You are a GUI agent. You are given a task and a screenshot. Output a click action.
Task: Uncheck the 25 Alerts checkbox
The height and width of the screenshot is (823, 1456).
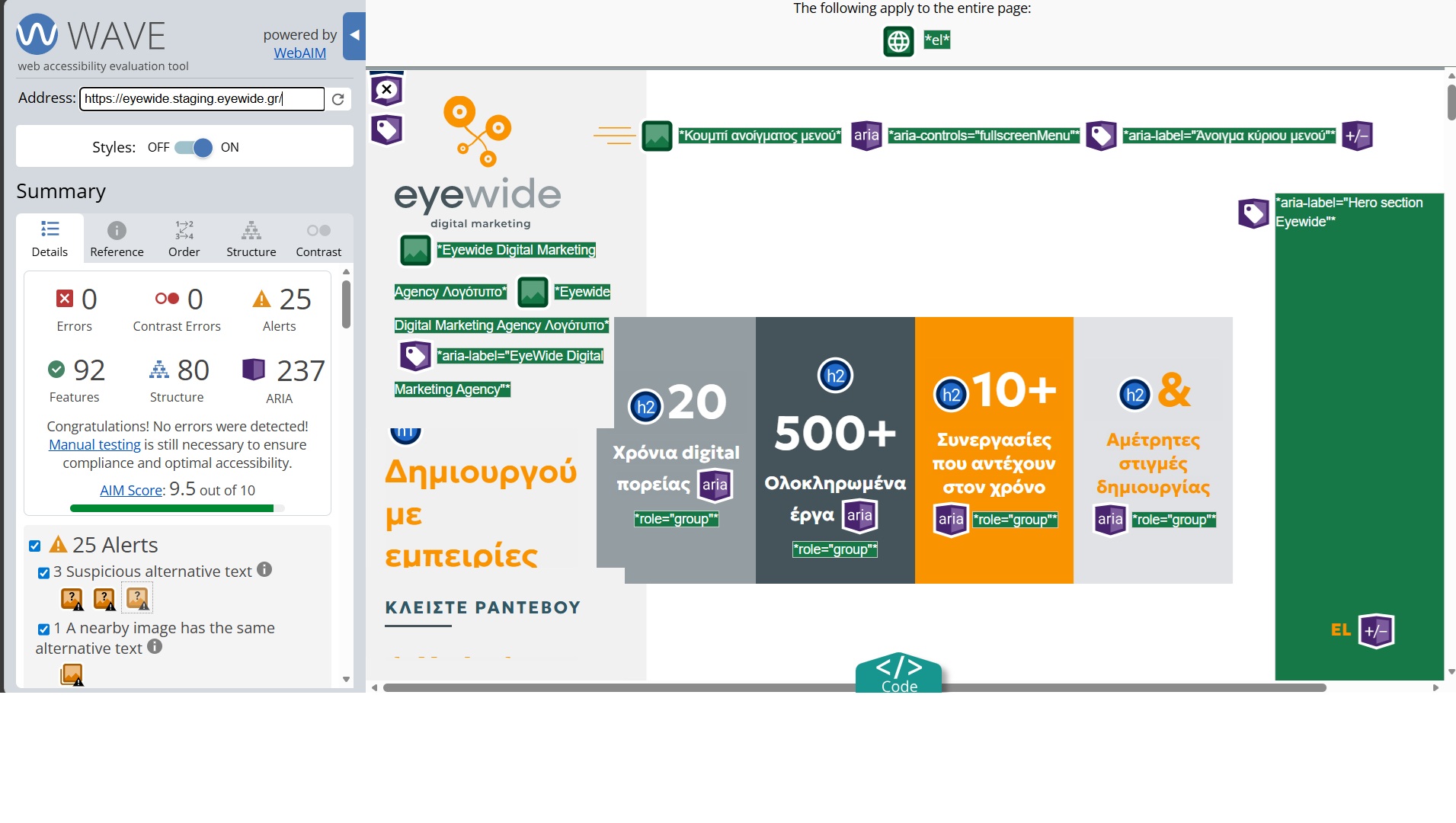[x=35, y=546]
